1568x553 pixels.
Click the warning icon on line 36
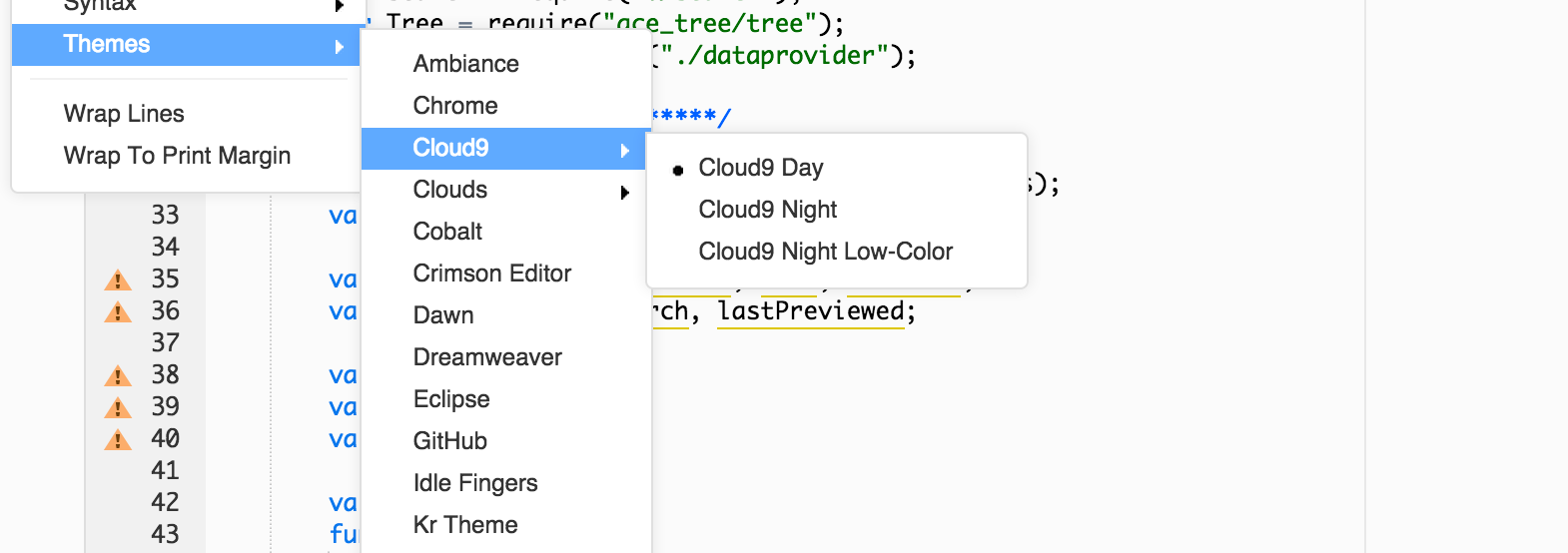118,311
